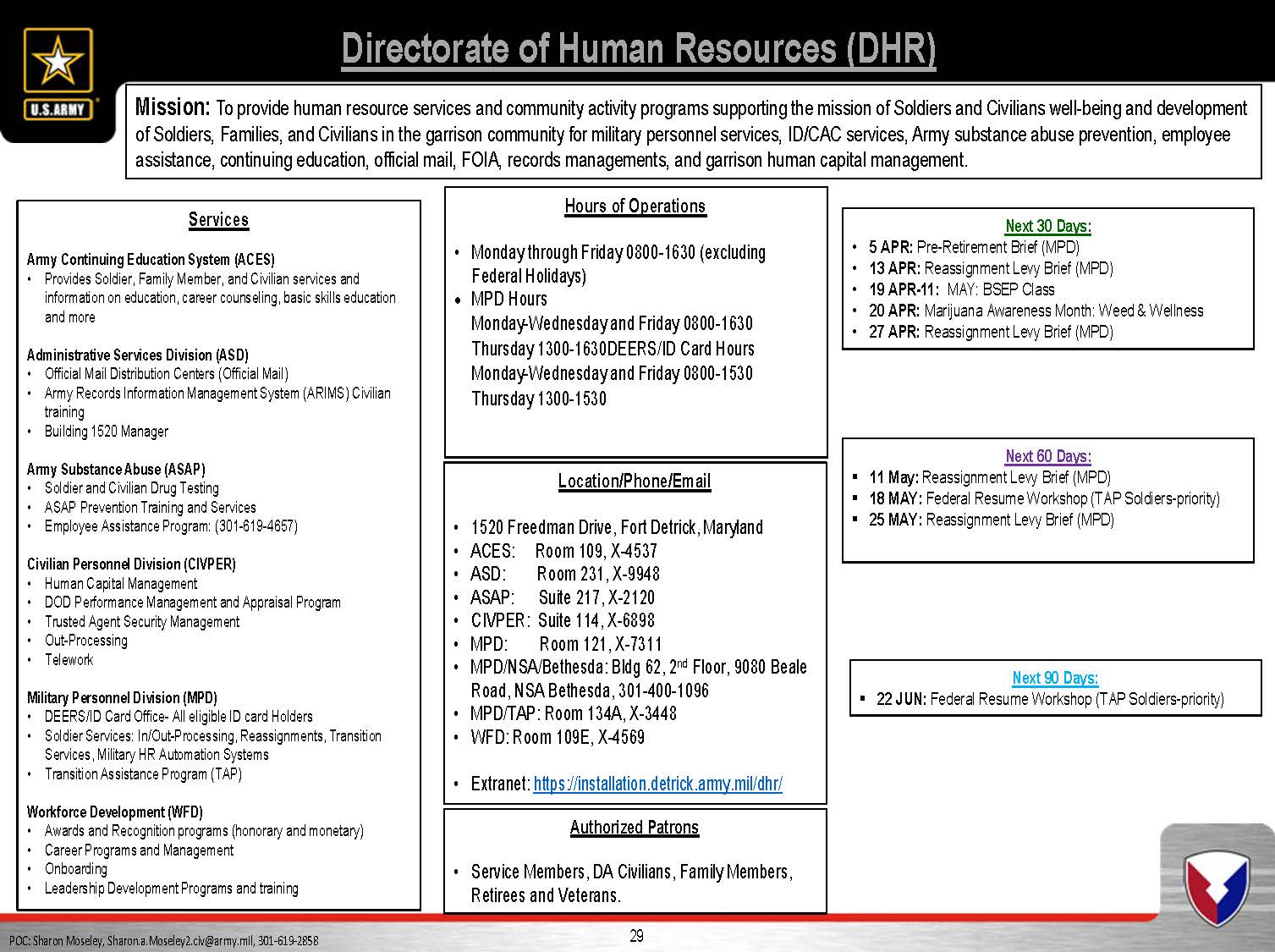This screenshot has height=952, width=1275.
Task: Click the Building 1520 Manager bullet
Action: click(x=107, y=431)
